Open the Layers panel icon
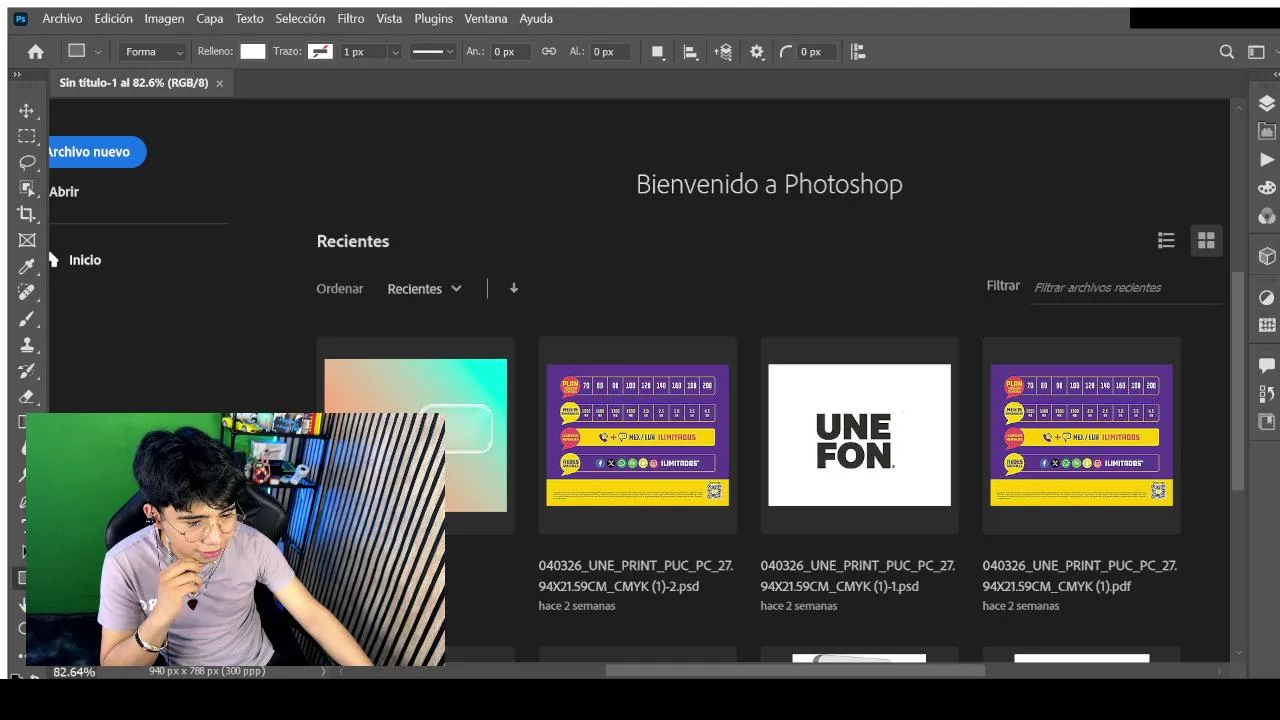The image size is (1280, 720). (1267, 104)
